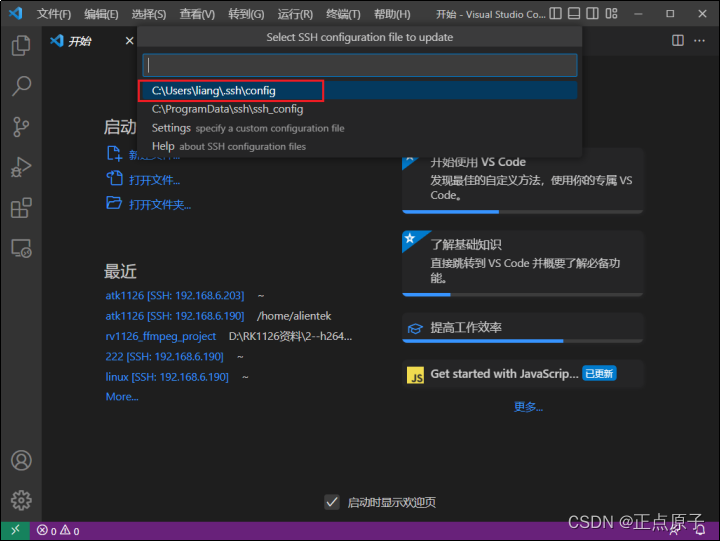The width and height of the screenshot is (721, 541).
Task: Toggle primary side bar layout icon
Action: click(x=555, y=14)
